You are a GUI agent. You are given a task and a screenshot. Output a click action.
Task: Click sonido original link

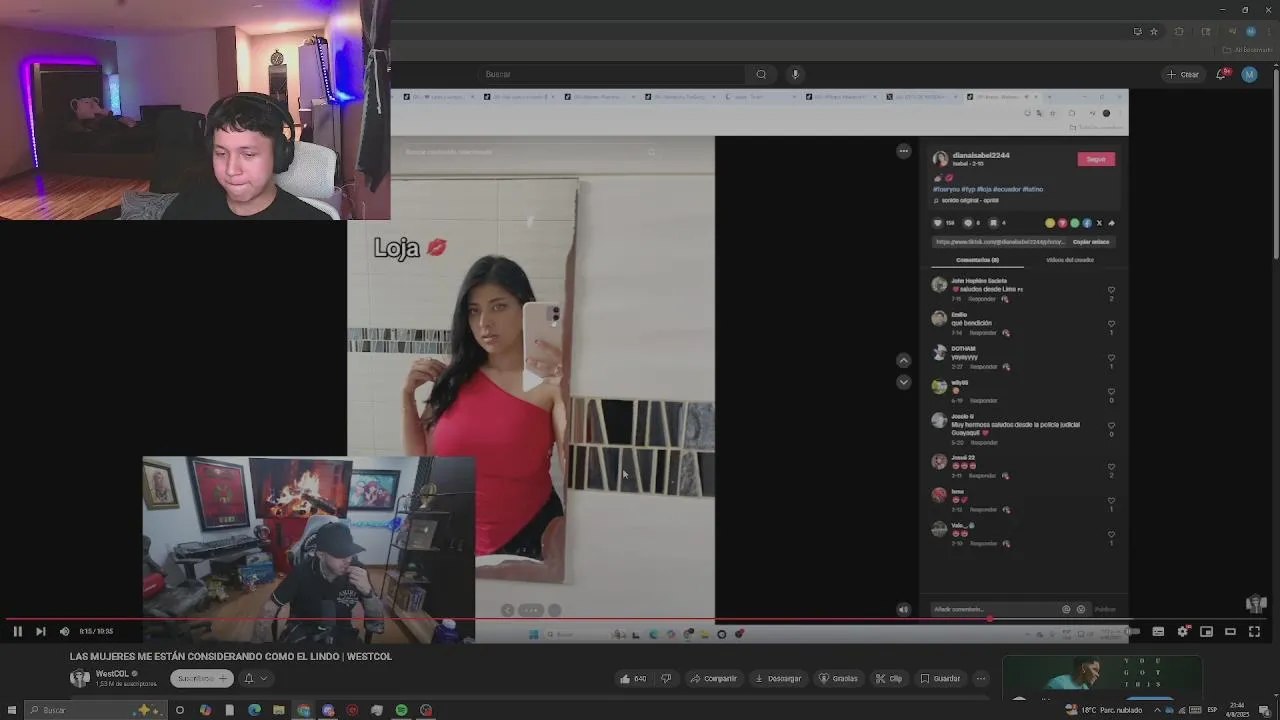pyautogui.click(x=970, y=200)
